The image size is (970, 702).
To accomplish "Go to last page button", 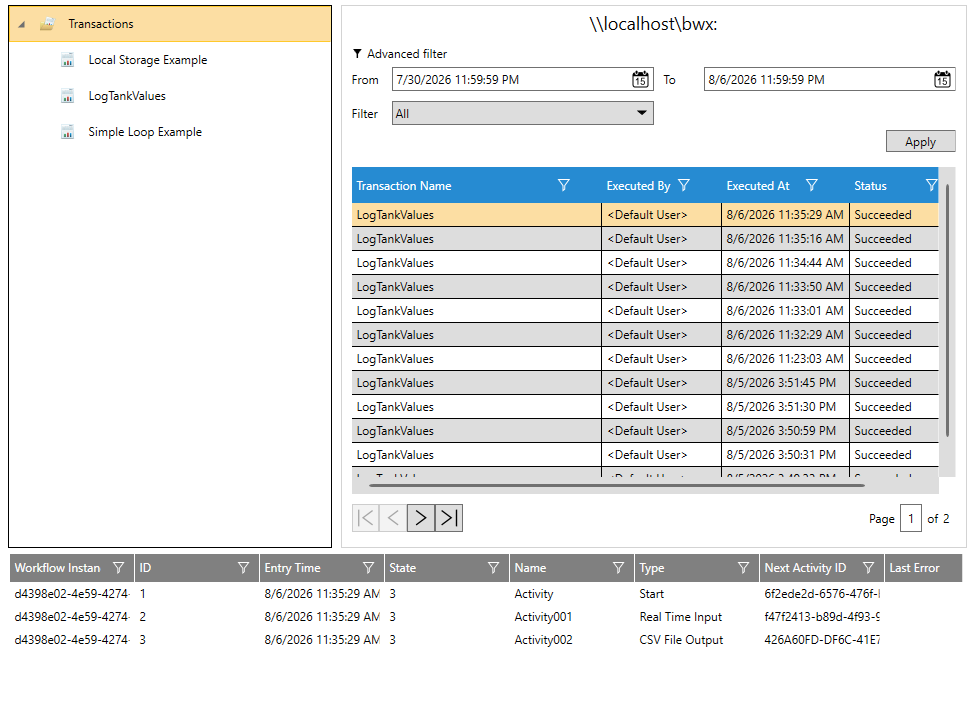I will [449, 518].
